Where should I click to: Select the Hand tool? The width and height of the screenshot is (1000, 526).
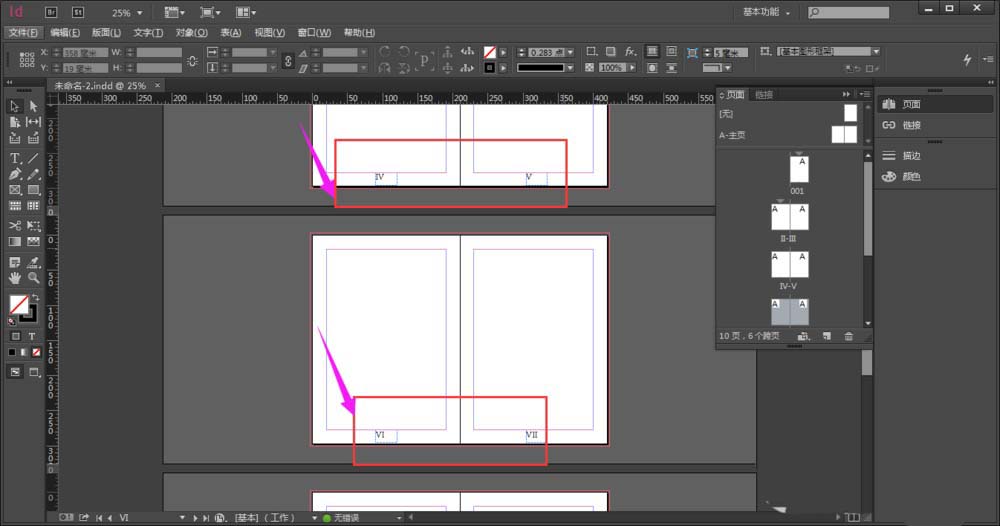coord(15,278)
